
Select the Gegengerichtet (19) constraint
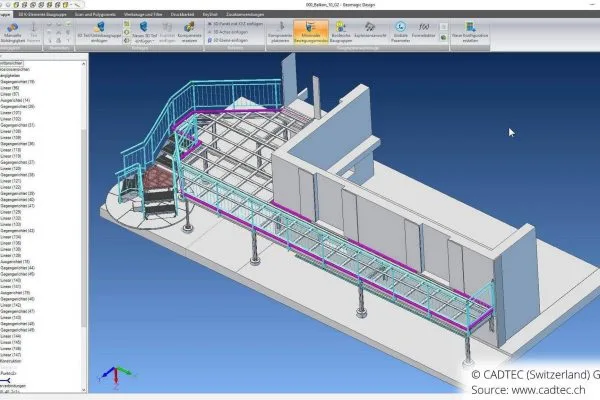18,82
